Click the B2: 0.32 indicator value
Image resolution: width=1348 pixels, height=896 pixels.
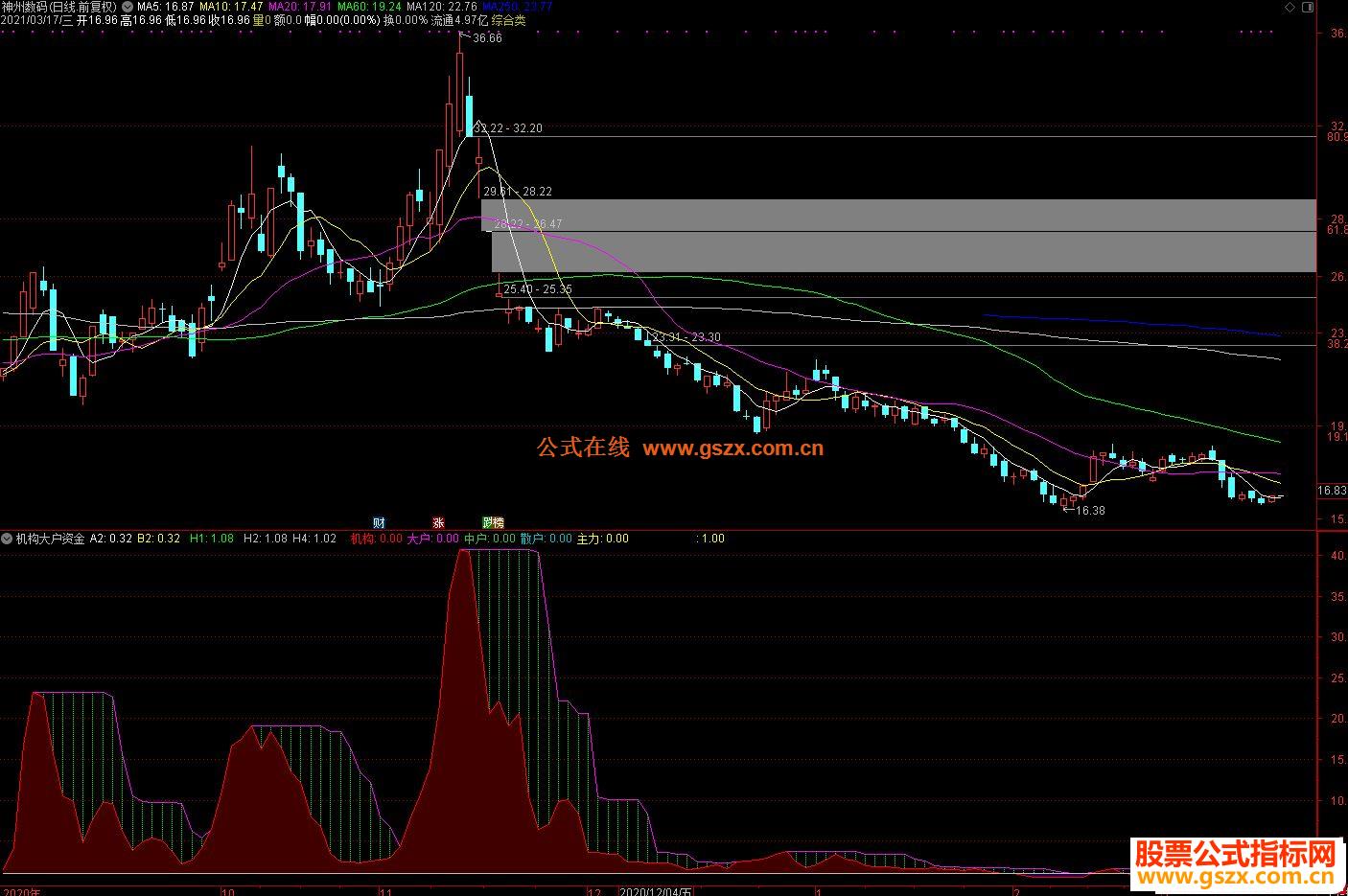point(158,539)
